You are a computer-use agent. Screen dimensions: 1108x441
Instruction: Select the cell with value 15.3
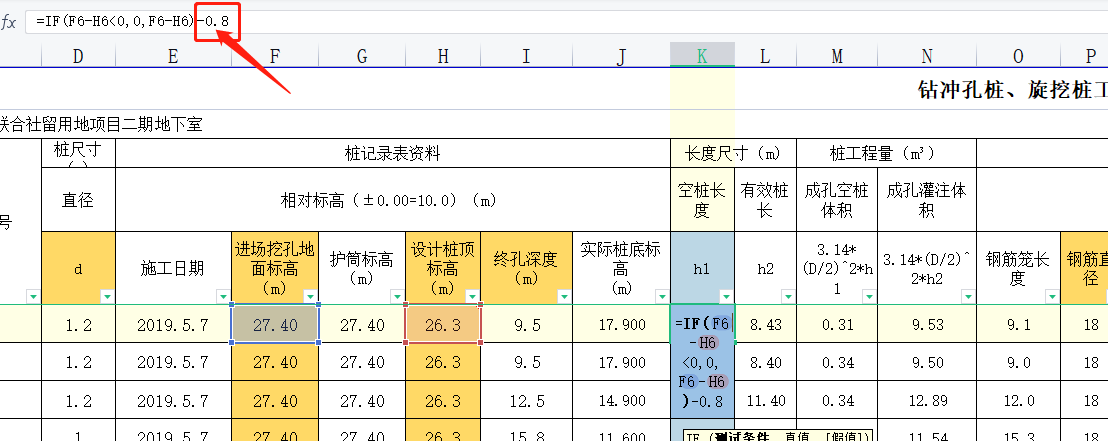pyautogui.click(x=1018, y=431)
